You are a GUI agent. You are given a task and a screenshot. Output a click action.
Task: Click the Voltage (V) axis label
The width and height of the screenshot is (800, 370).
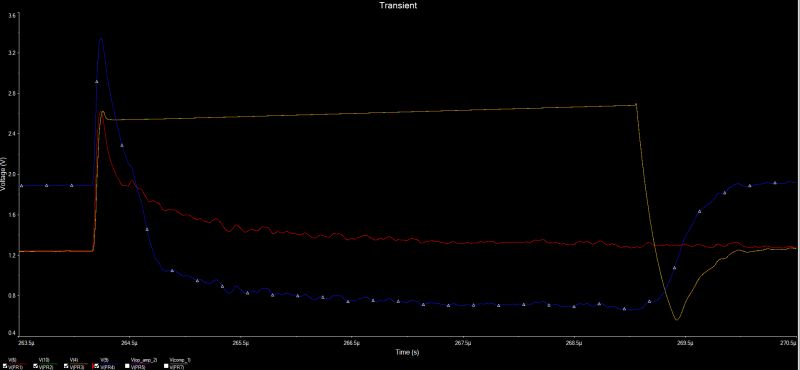pos(3,175)
